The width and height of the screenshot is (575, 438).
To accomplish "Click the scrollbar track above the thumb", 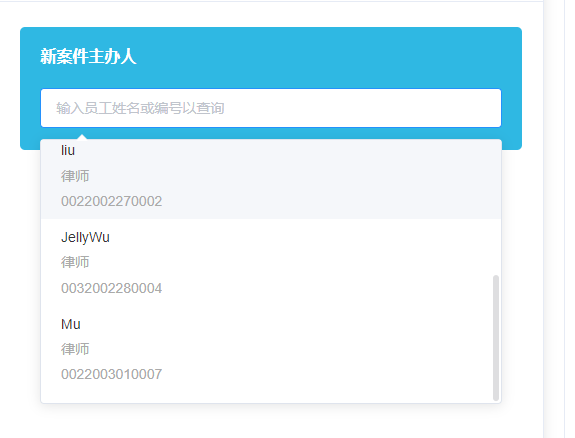I will click(x=496, y=207).
